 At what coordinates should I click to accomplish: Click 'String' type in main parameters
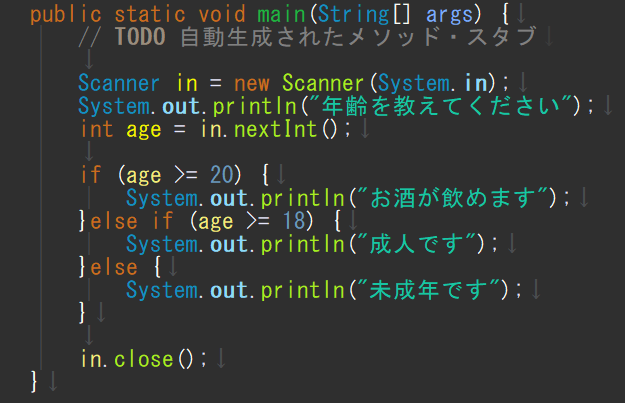tap(354, 15)
